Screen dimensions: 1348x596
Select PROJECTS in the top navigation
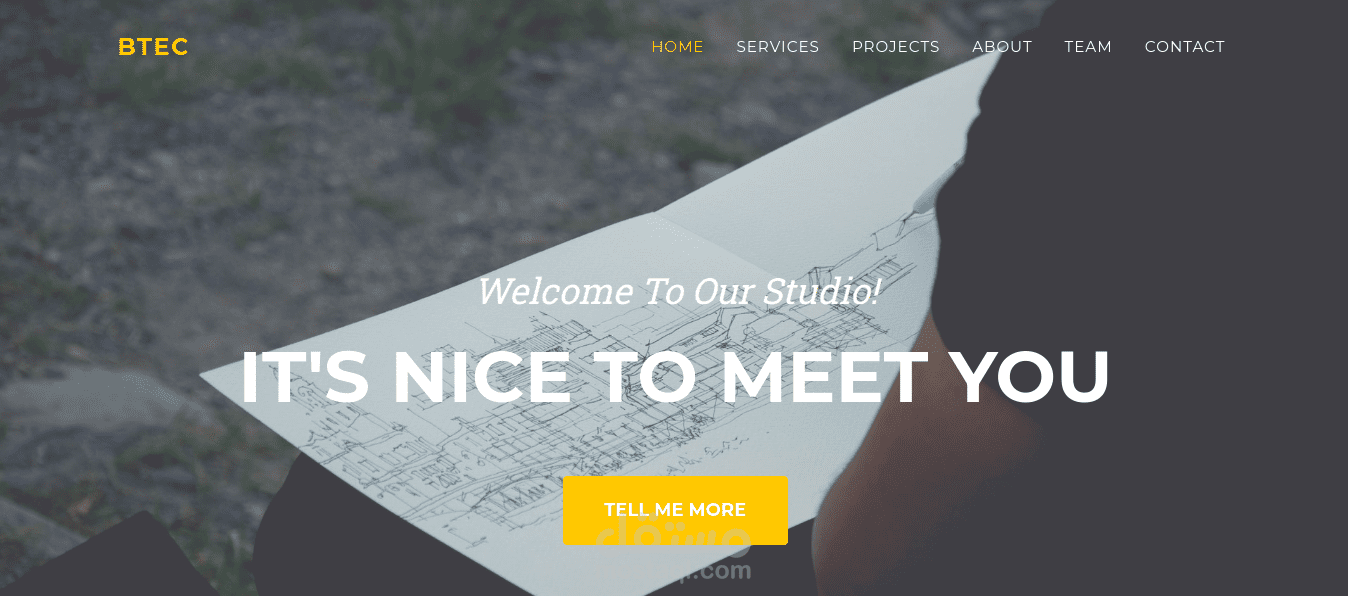coord(895,47)
